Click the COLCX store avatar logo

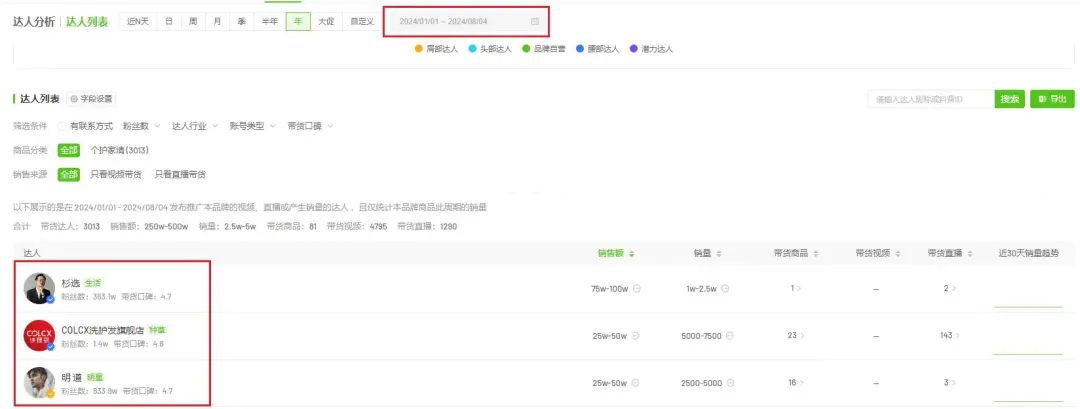(39, 335)
